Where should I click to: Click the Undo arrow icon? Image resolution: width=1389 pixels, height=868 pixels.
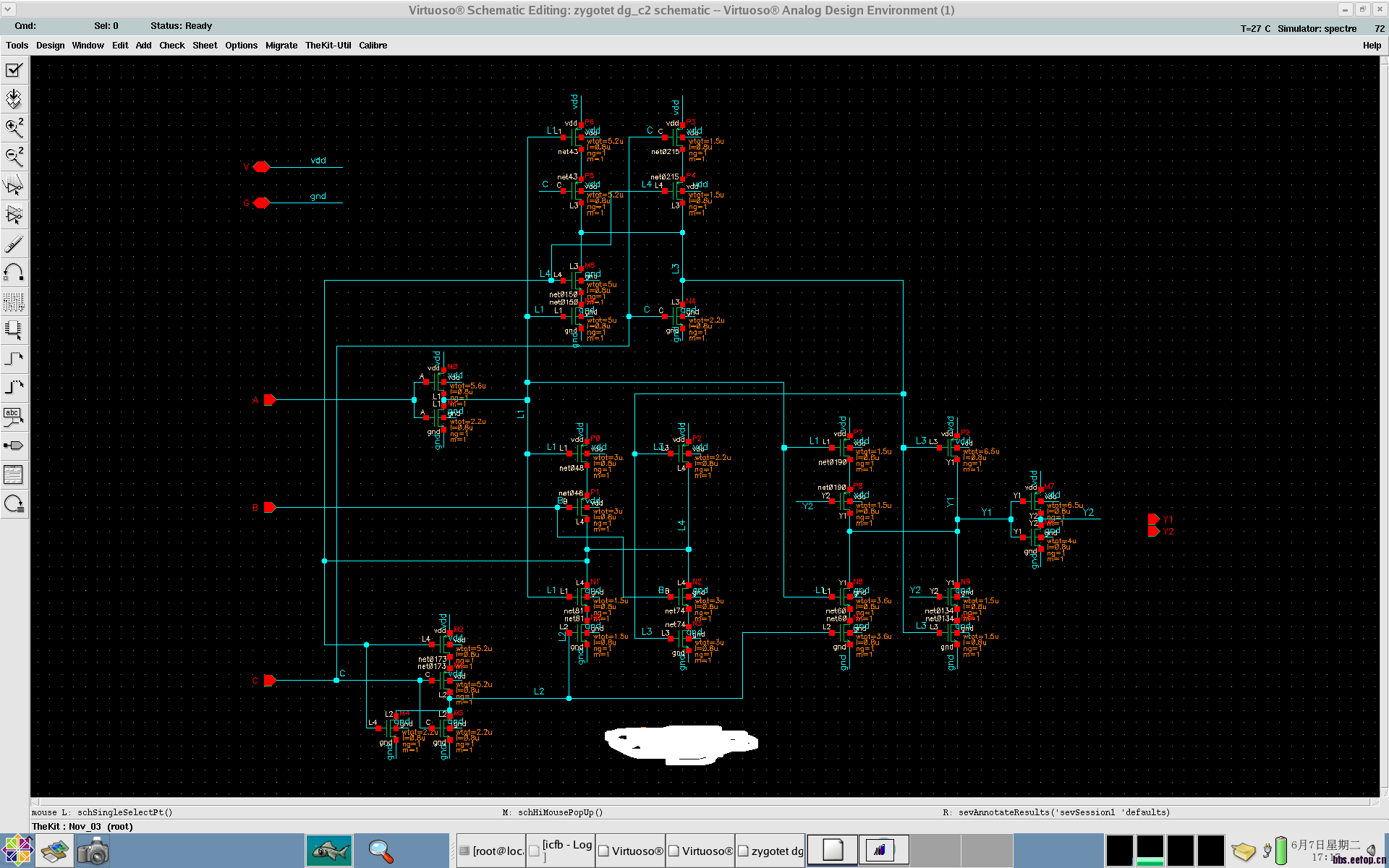[14, 273]
